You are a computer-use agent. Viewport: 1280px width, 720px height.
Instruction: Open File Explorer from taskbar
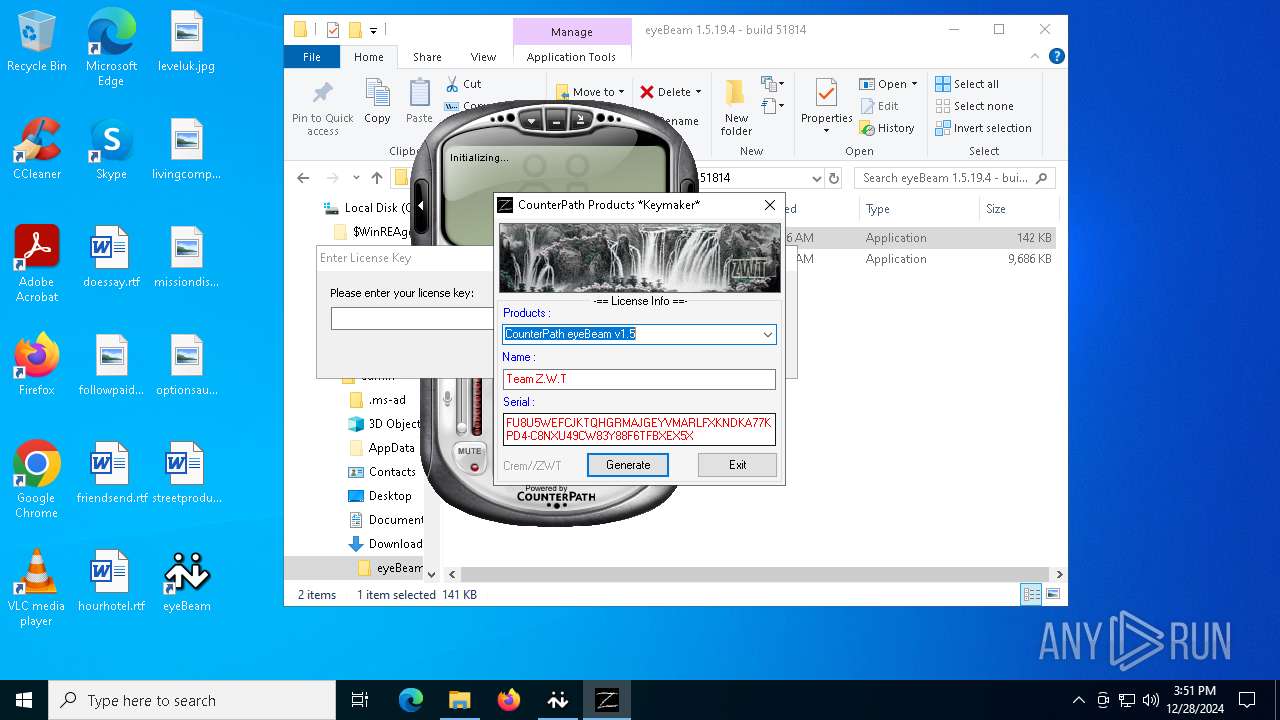[459, 700]
